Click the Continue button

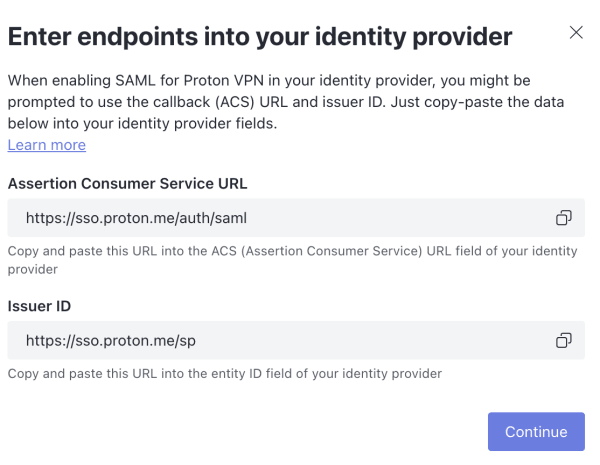[536, 431]
